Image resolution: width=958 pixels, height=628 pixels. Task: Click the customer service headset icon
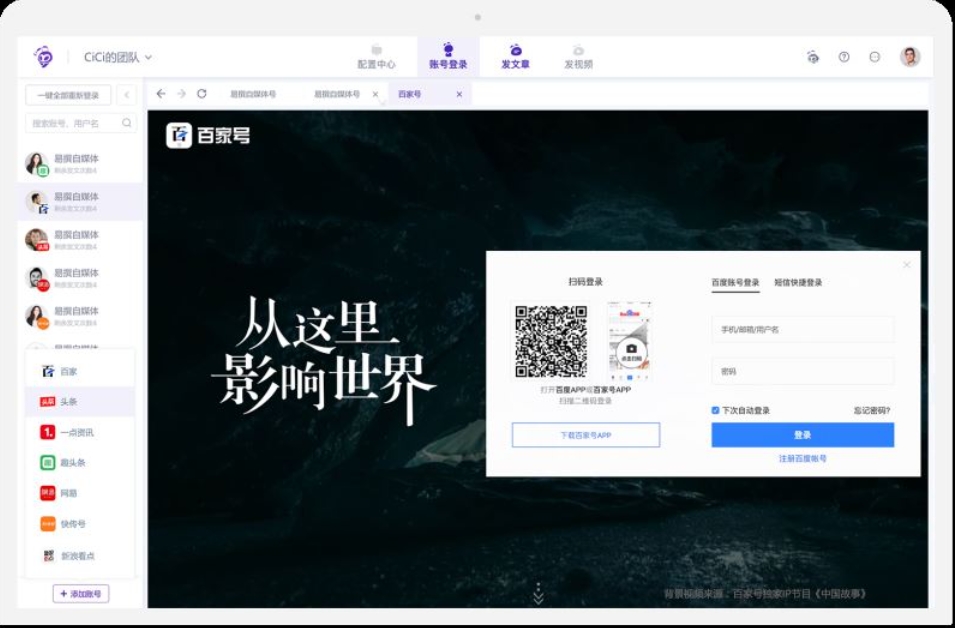pos(813,57)
